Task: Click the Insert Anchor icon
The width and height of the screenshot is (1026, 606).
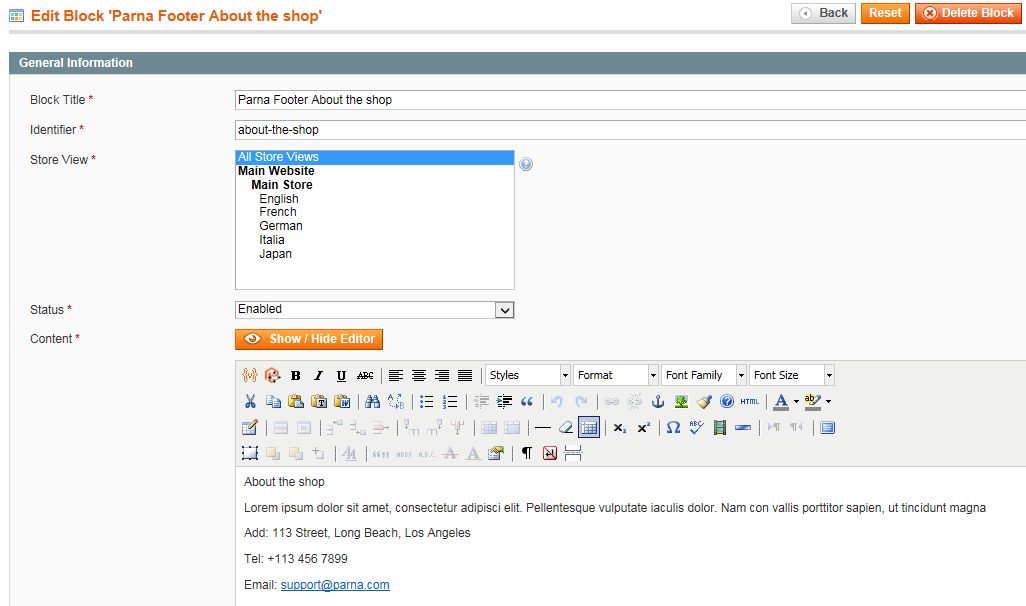Action: tap(658, 401)
